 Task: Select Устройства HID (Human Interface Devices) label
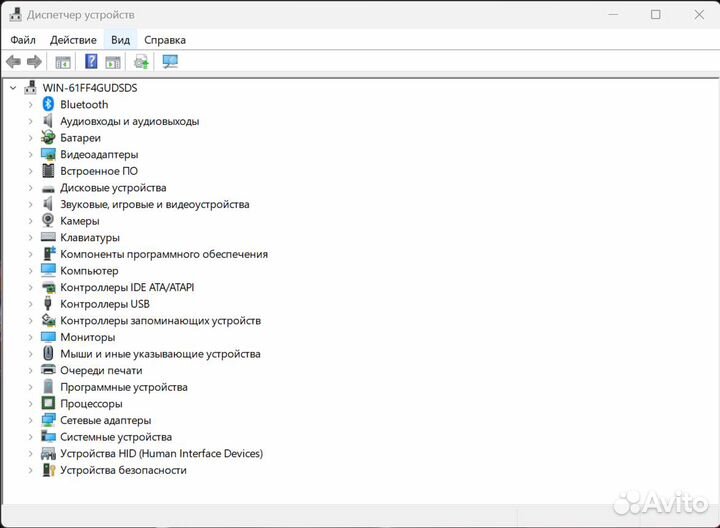tap(162, 453)
